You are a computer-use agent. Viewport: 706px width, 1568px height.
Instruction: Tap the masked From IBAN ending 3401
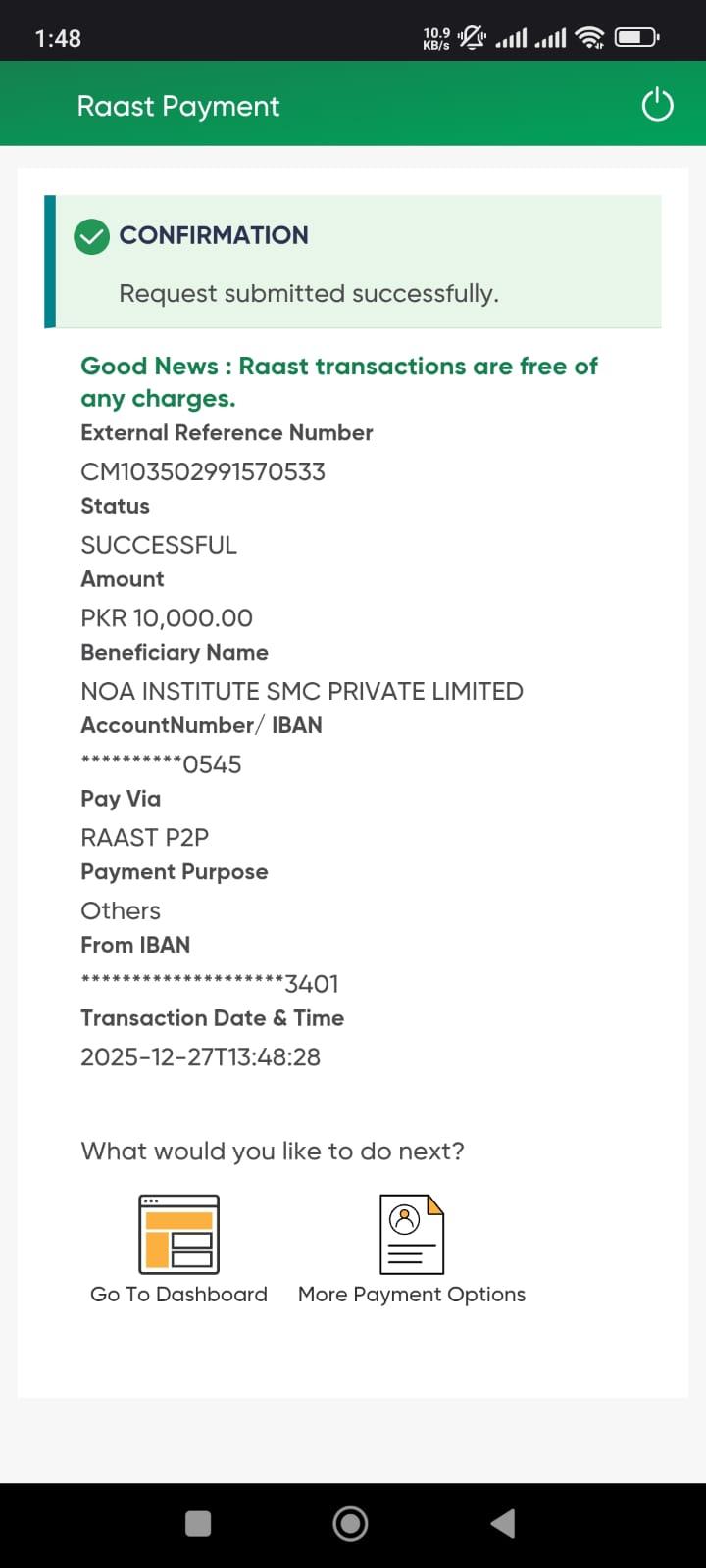[x=210, y=984]
